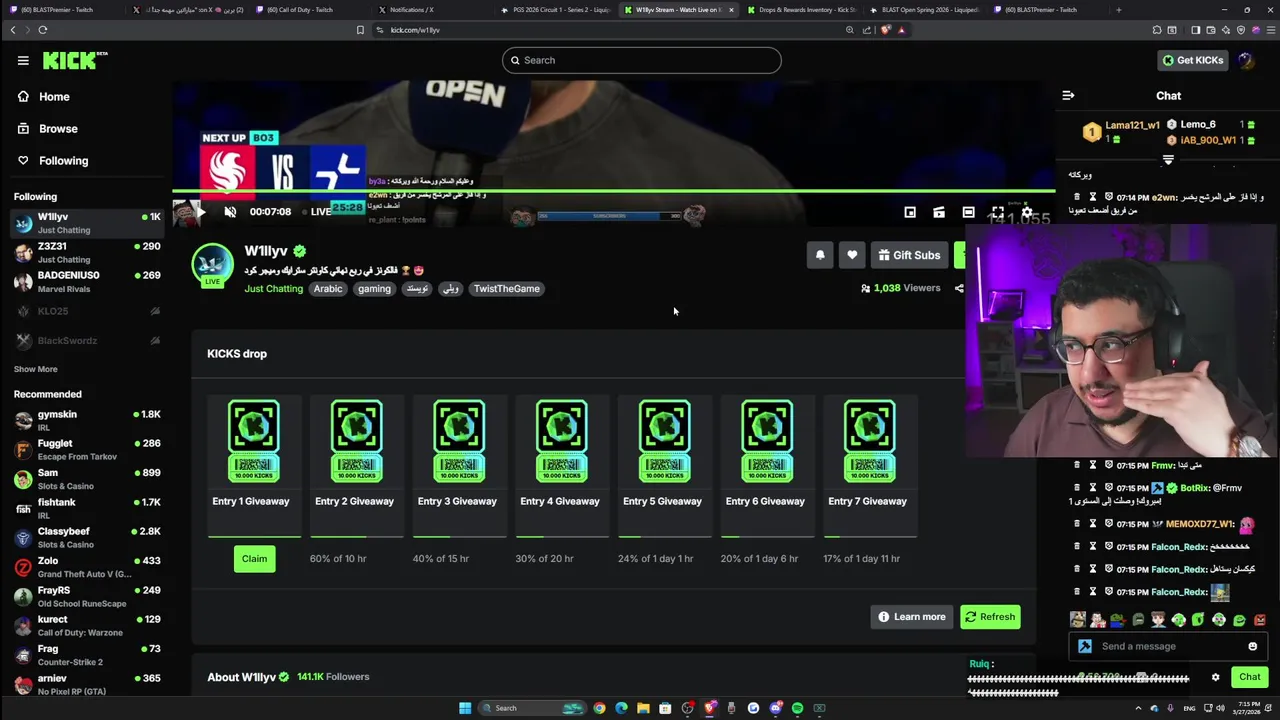
Task: Open video player settings gear
Action: click(x=1027, y=212)
